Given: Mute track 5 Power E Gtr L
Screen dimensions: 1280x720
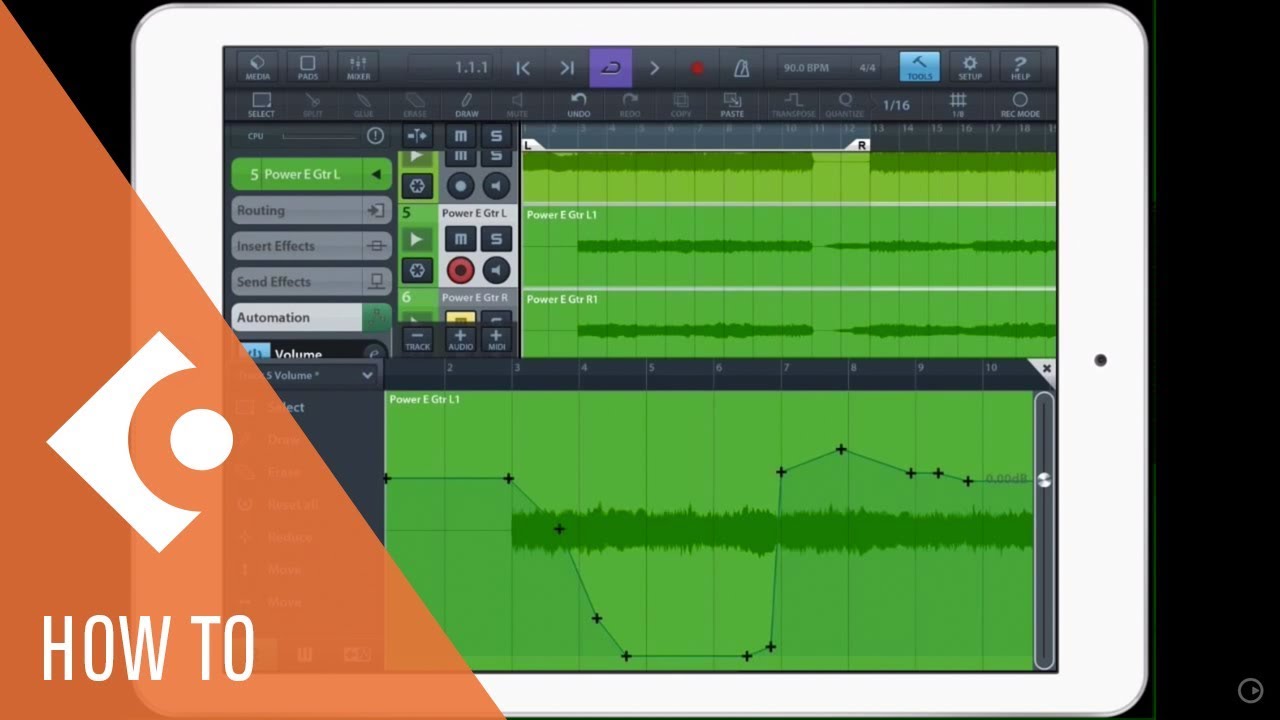Looking at the screenshot, I should [x=460, y=238].
